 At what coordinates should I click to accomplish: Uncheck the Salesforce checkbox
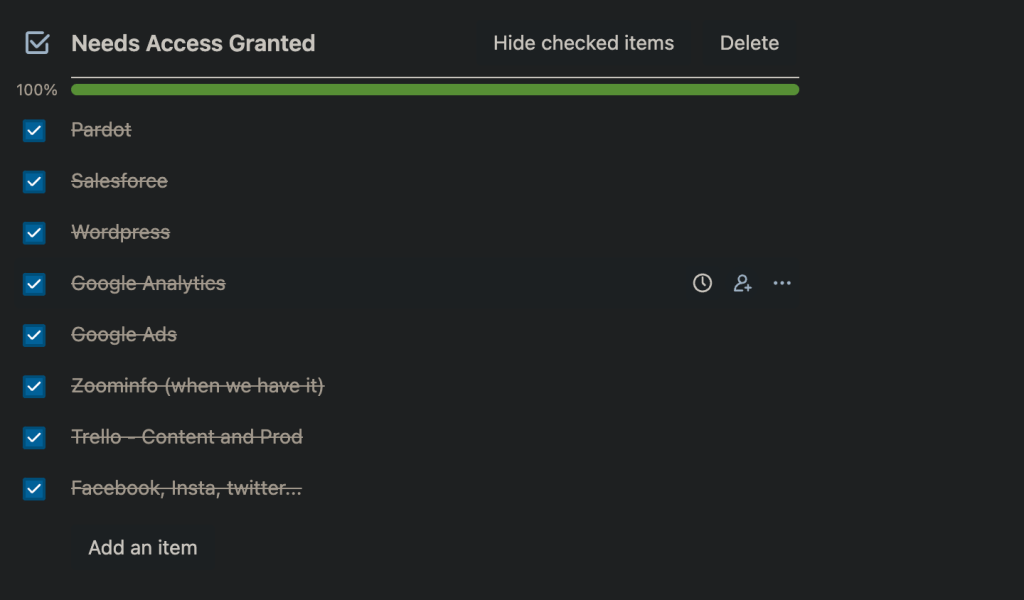point(35,182)
